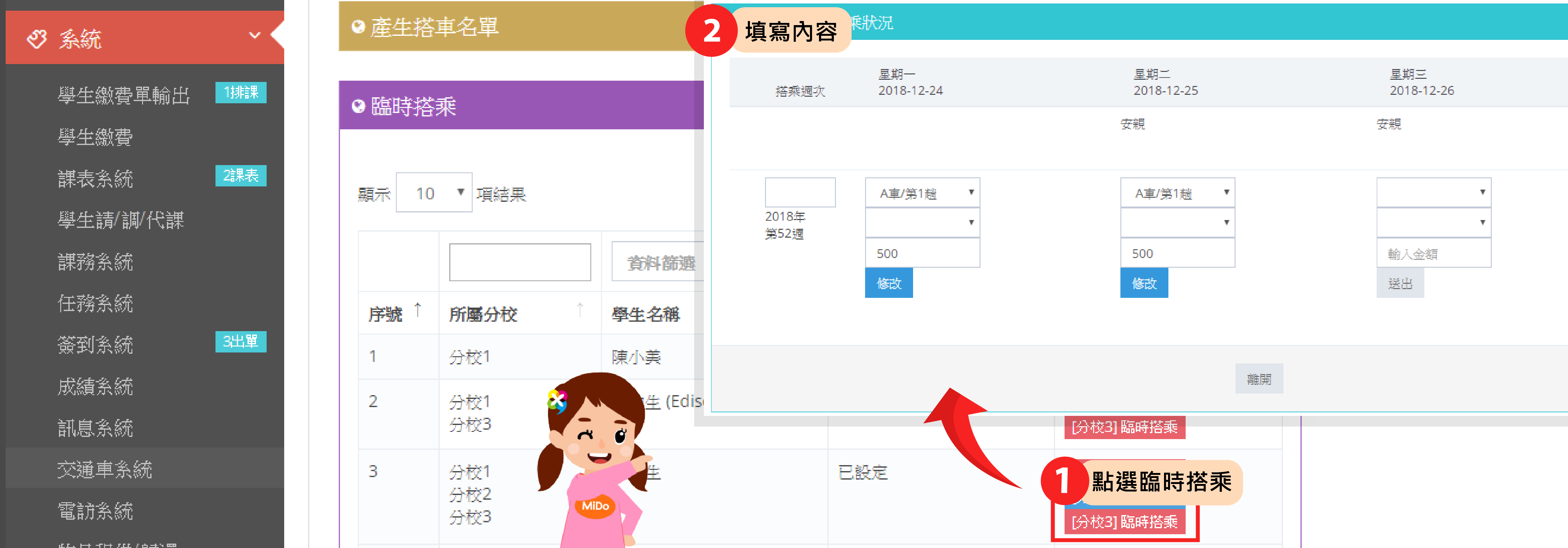Open the 10 results-per-page dropdown

[433, 193]
